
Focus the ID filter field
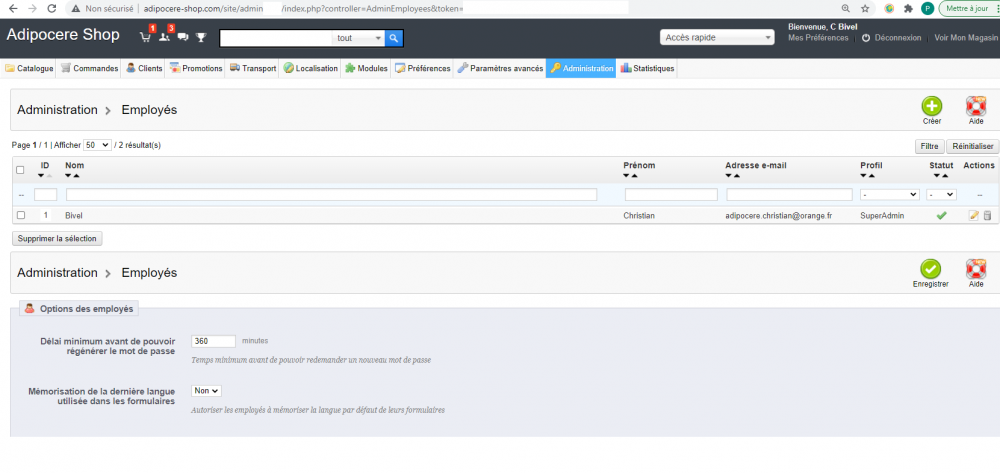point(45,194)
